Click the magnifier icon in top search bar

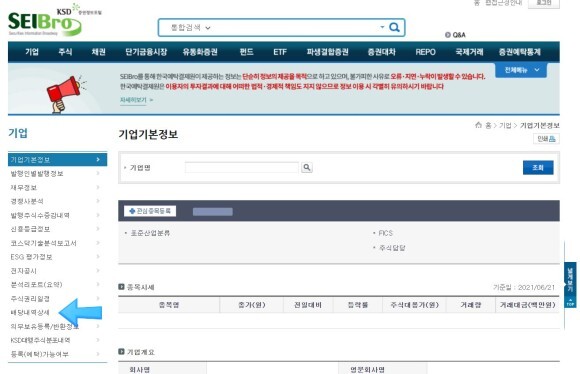395,27
